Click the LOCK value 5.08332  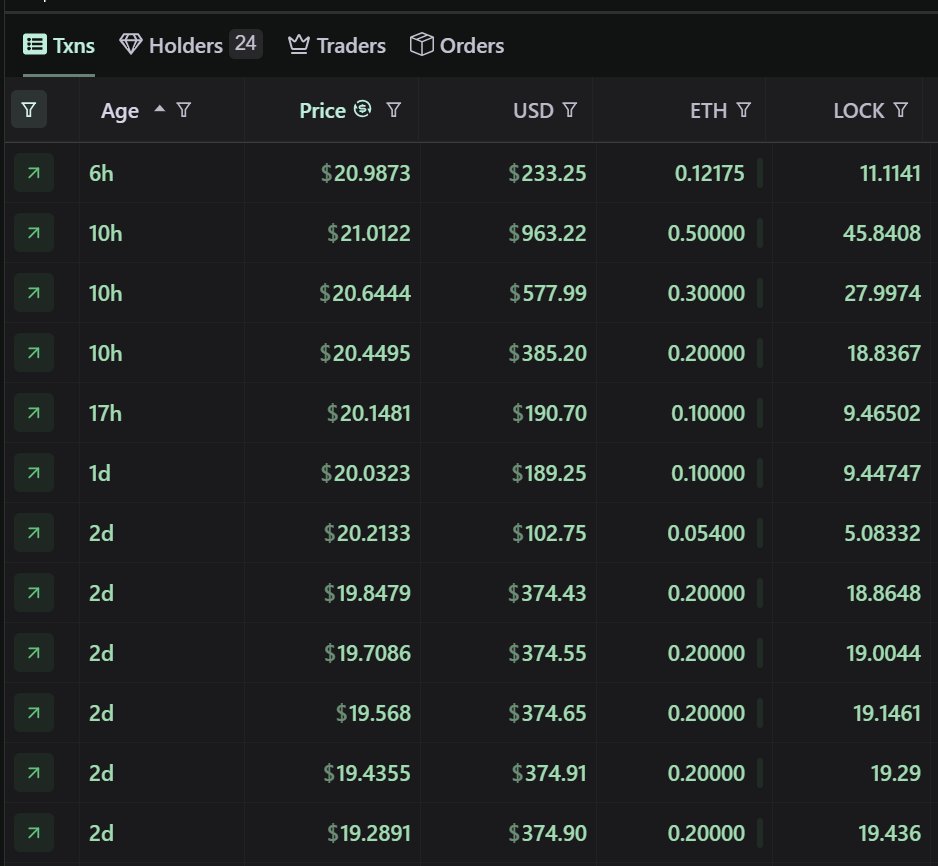click(x=882, y=533)
